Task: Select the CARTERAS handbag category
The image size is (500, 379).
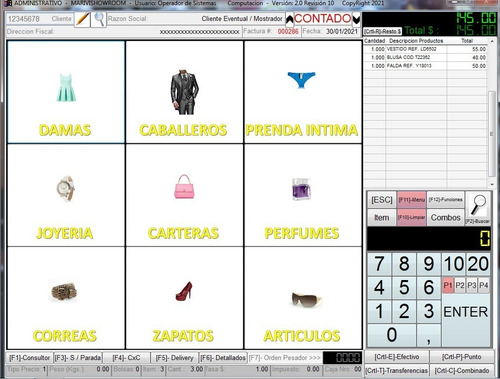Action: [184, 195]
